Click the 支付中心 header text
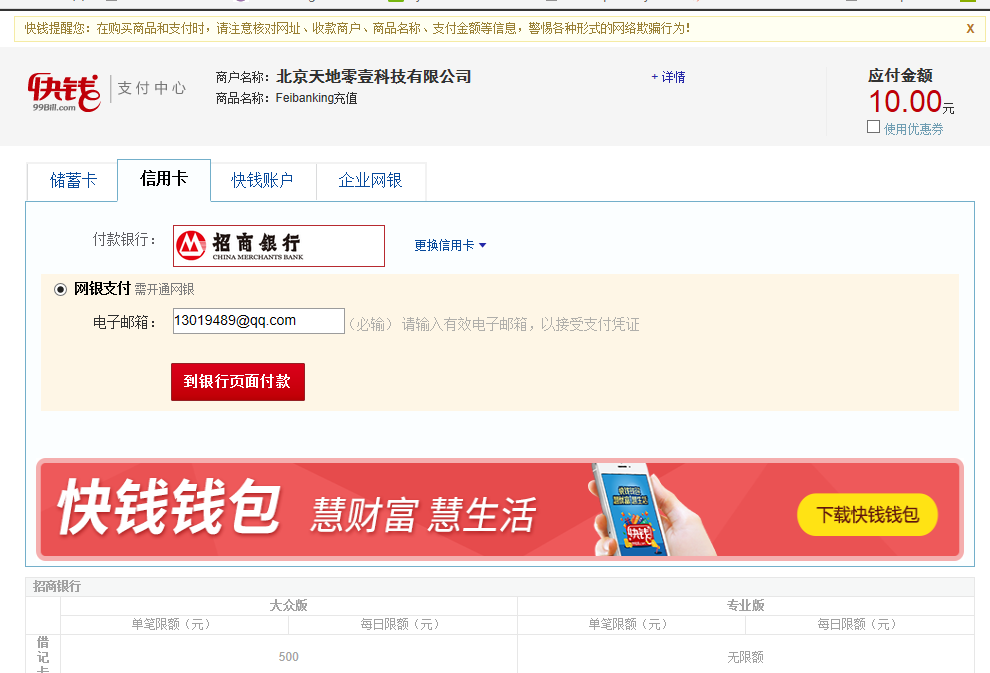The height and width of the screenshot is (673, 990). pyautogui.click(x=152, y=88)
